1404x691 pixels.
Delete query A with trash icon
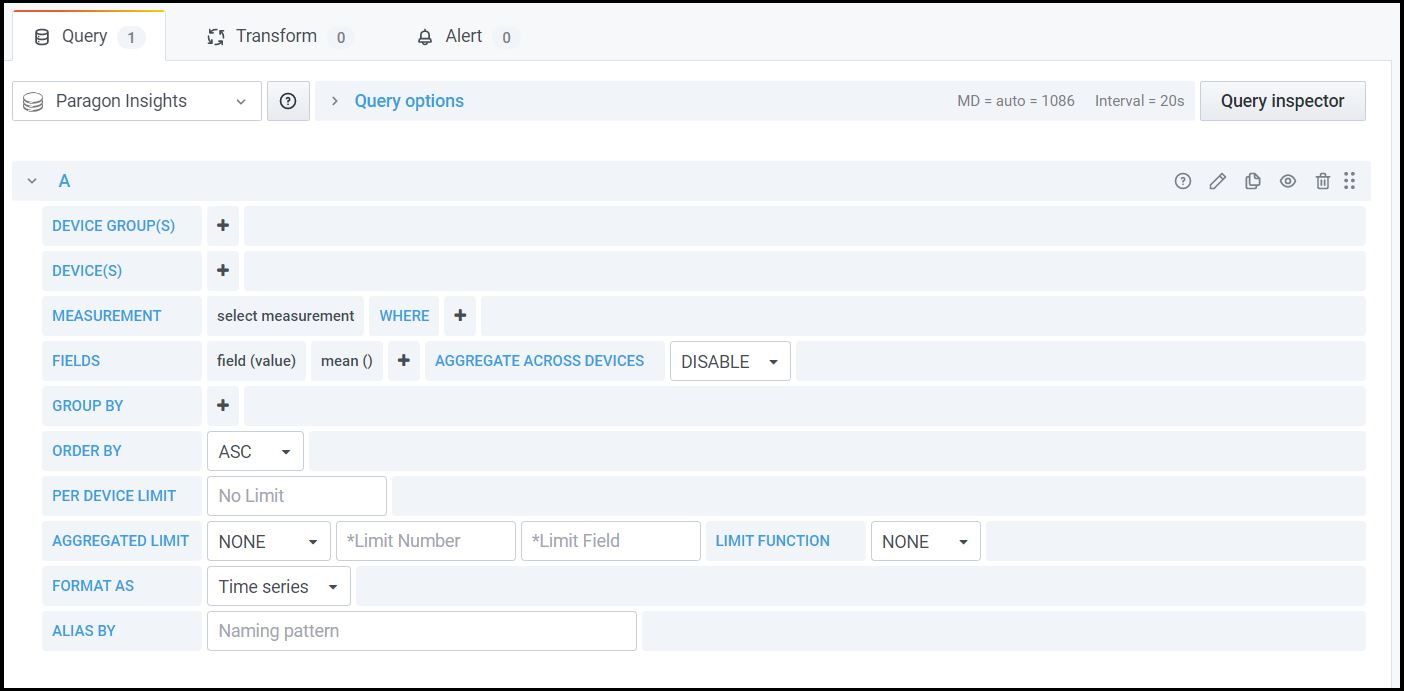click(1323, 181)
